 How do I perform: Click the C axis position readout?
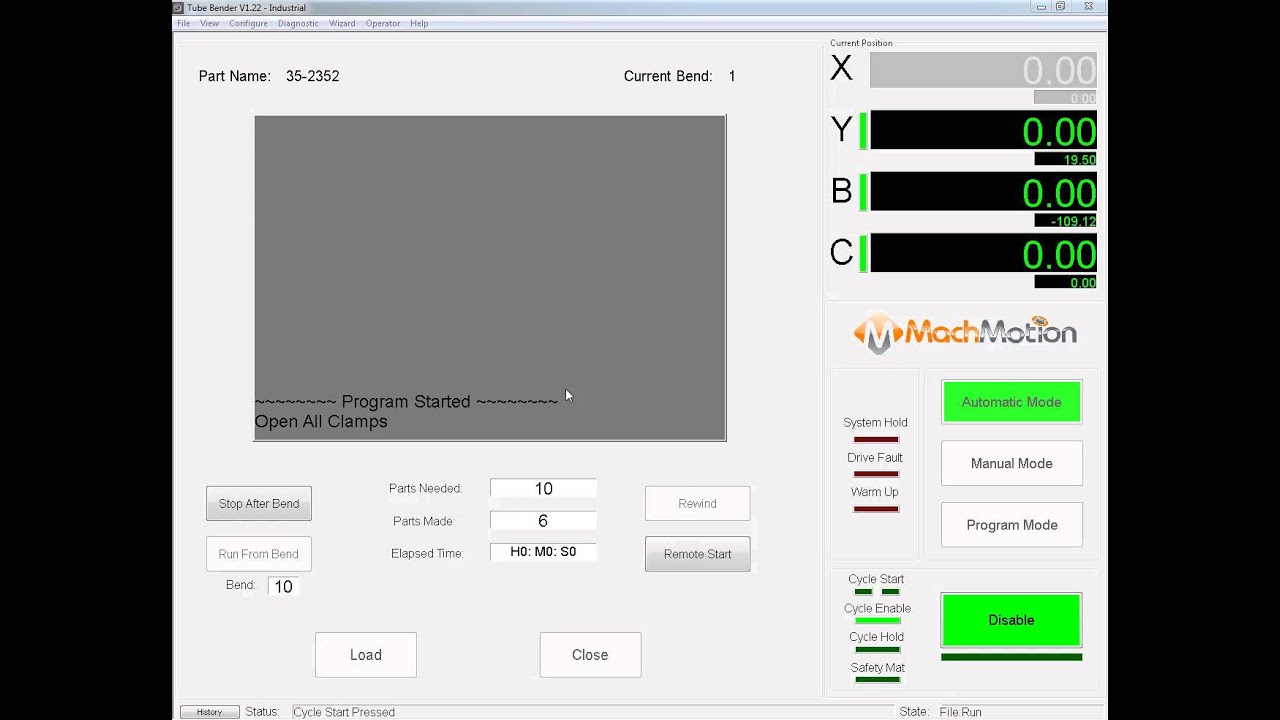coord(983,254)
